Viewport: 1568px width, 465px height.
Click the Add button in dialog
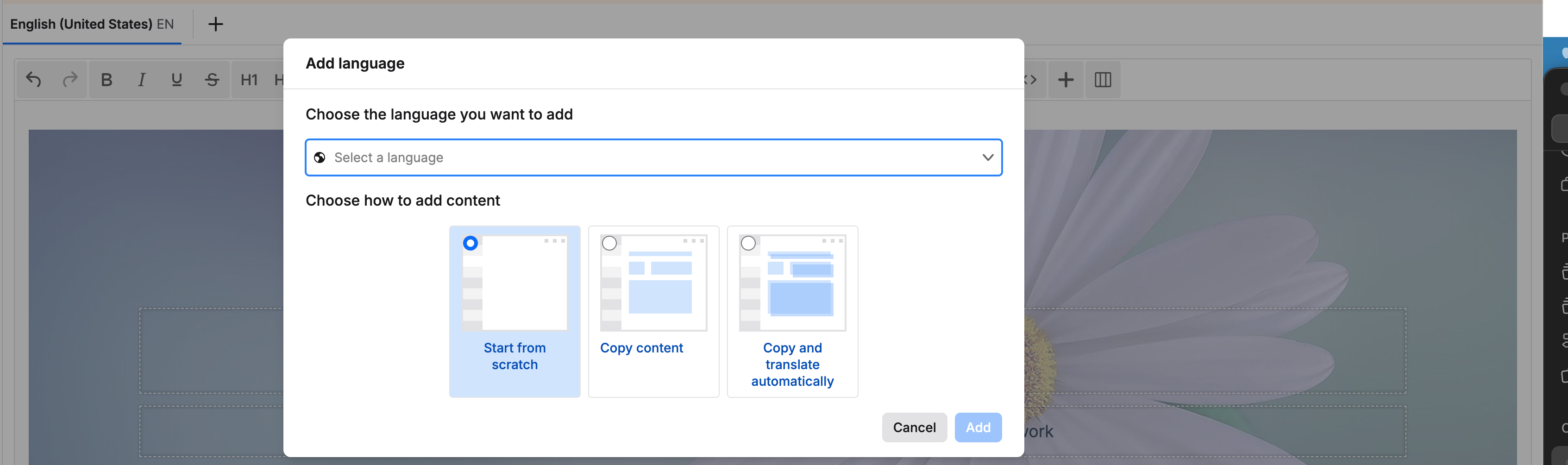(978, 427)
